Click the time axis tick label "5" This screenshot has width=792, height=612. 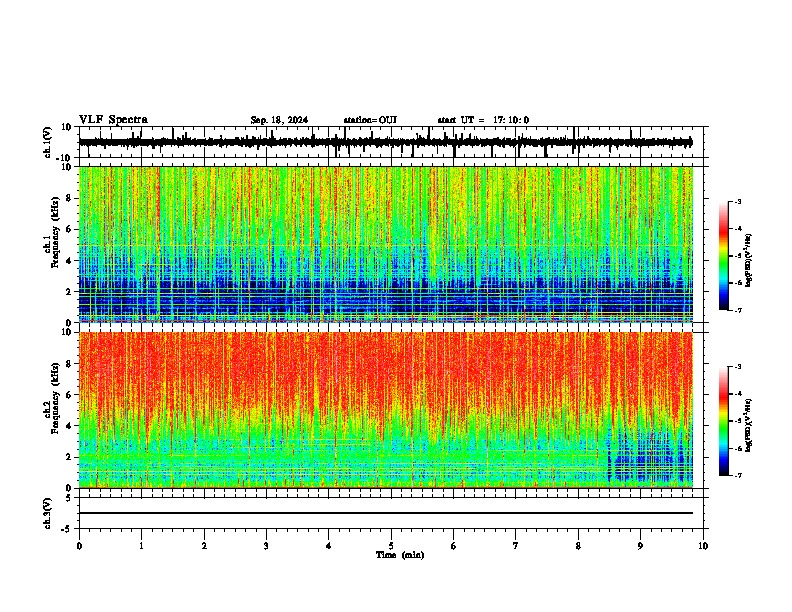[x=391, y=546]
